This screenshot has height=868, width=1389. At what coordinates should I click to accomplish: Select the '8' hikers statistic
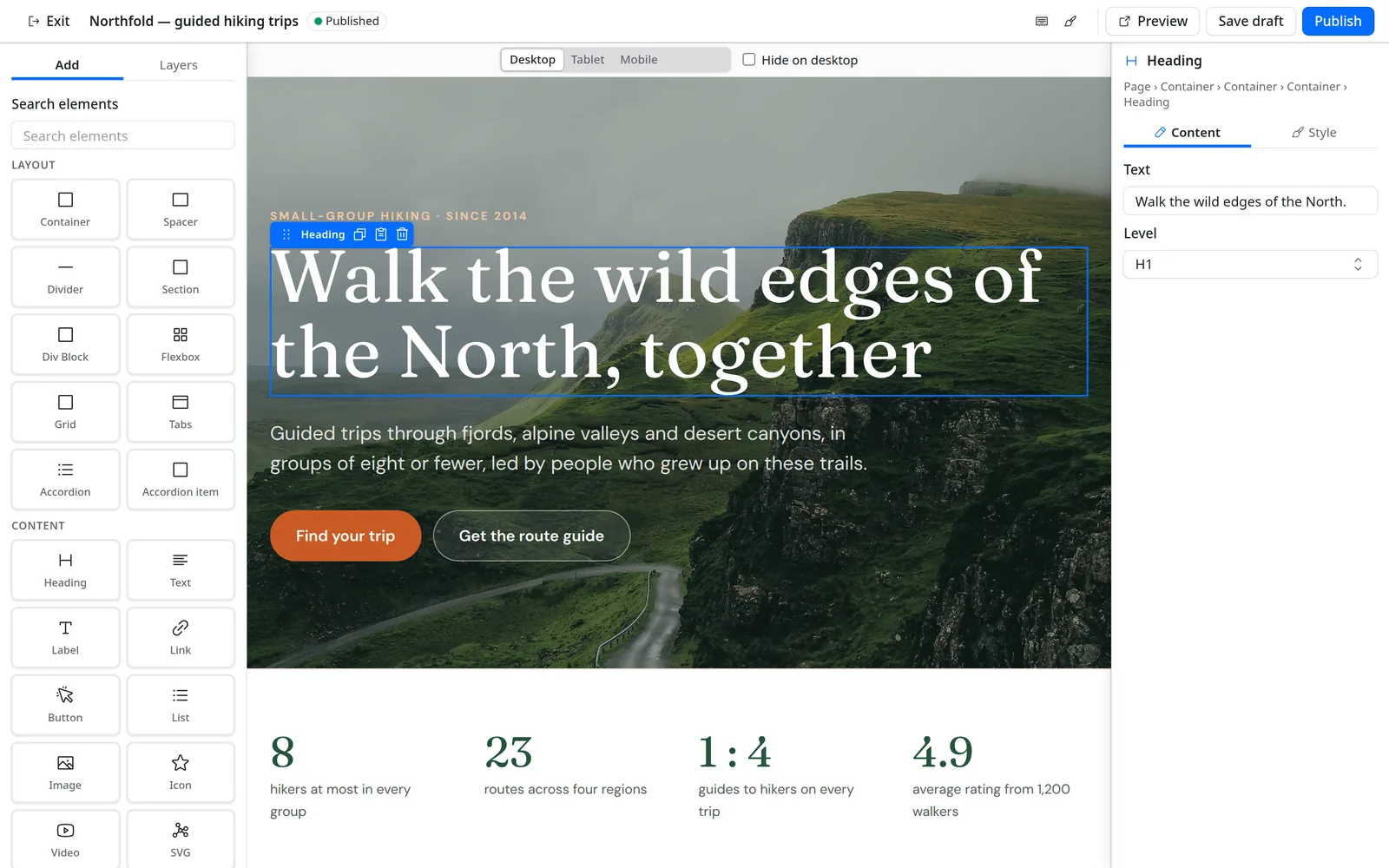pyautogui.click(x=282, y=753)
